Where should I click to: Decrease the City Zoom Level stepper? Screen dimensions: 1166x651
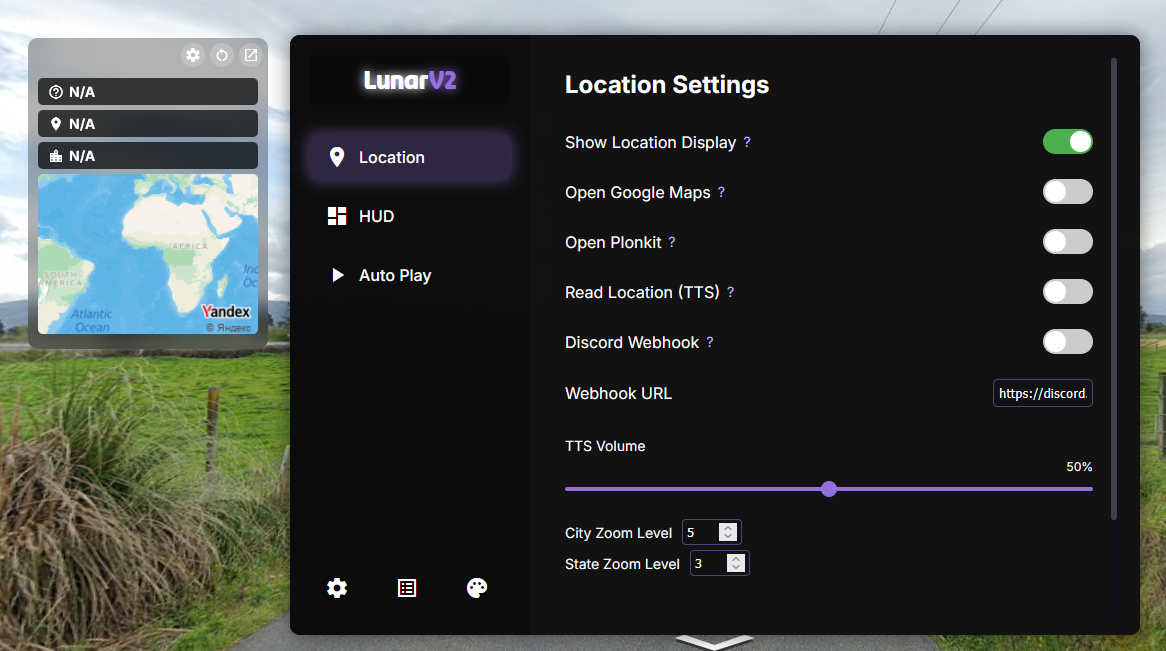(728, 536)
